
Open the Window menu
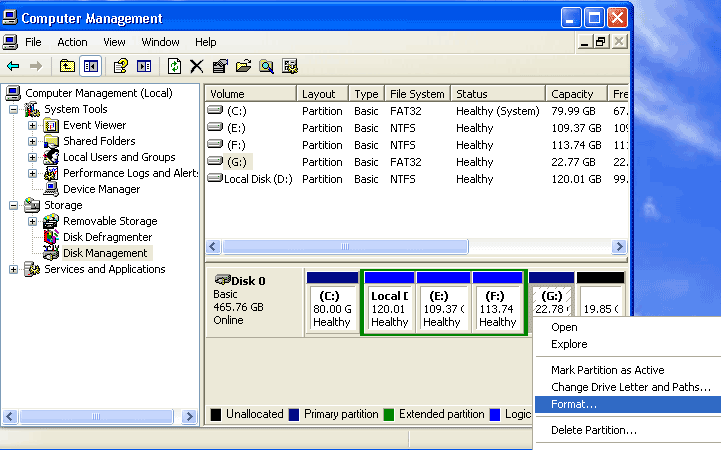pyautogui.click(x=160, y=42)
